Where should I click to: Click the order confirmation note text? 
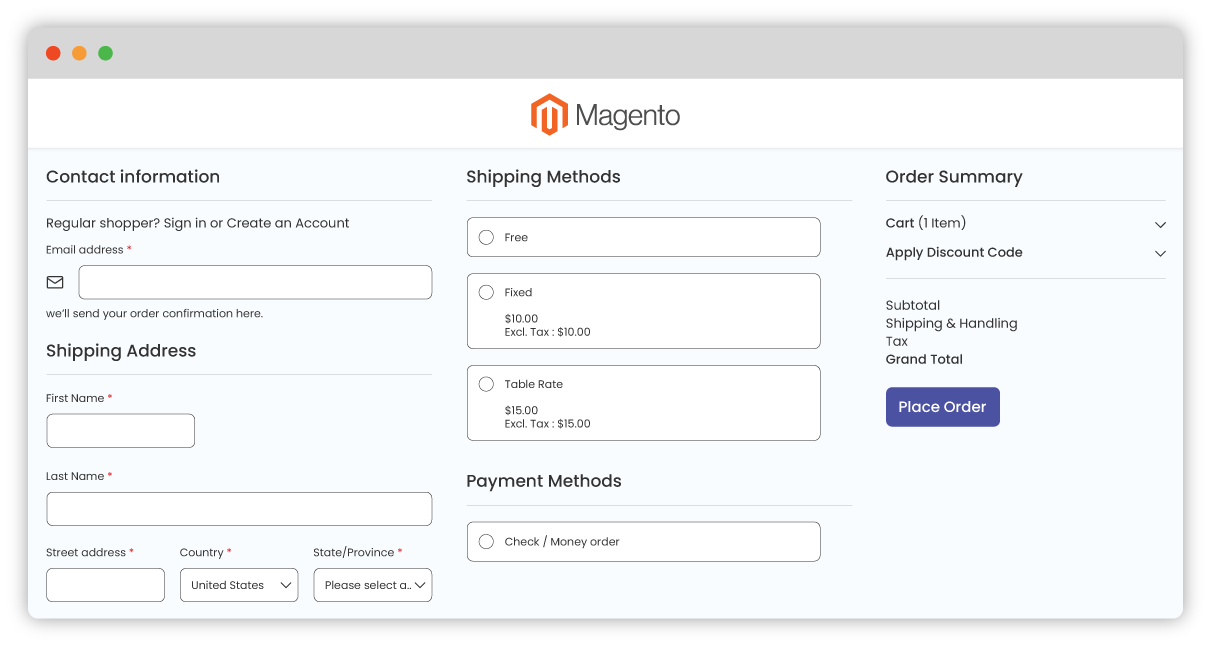154,313
